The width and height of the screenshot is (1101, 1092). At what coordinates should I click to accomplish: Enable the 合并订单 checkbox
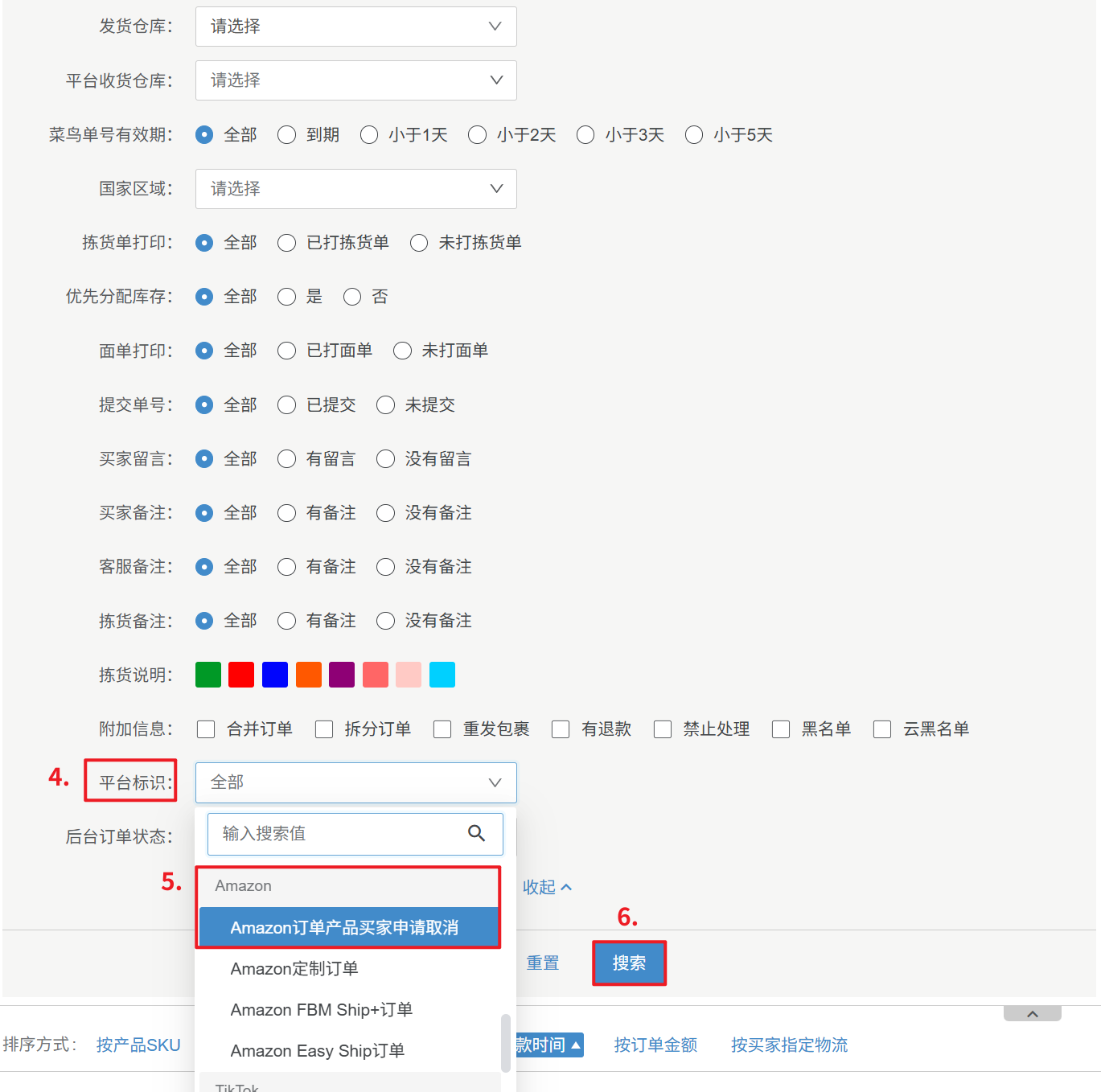(x=207, y=729)
